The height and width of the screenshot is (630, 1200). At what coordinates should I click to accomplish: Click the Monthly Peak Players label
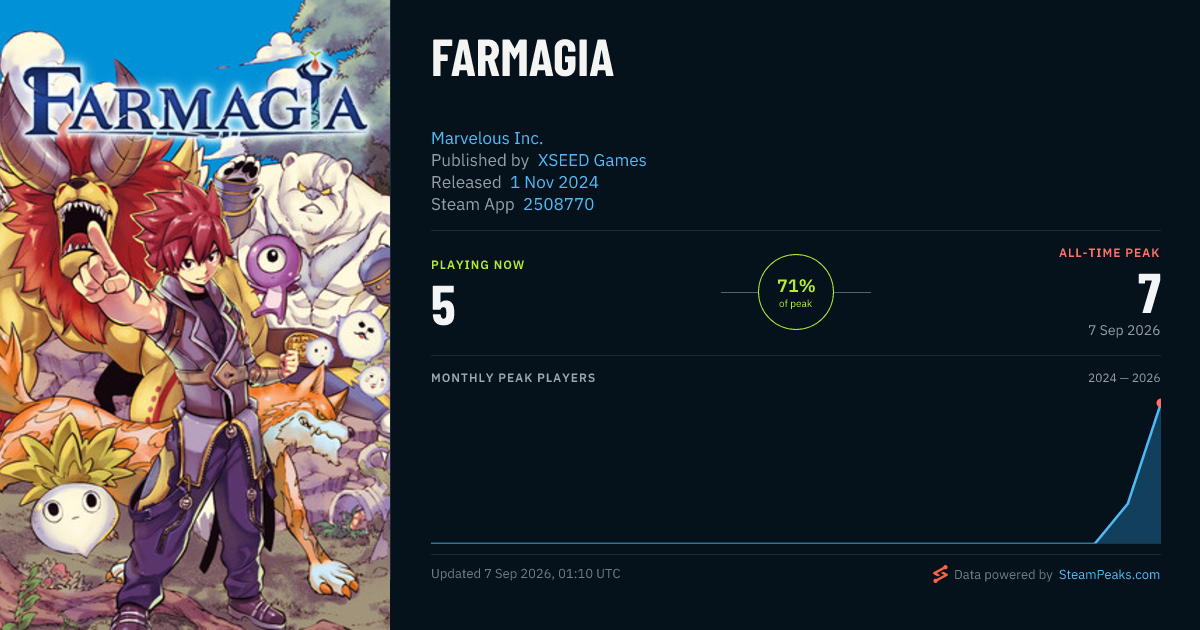point(513,378)
